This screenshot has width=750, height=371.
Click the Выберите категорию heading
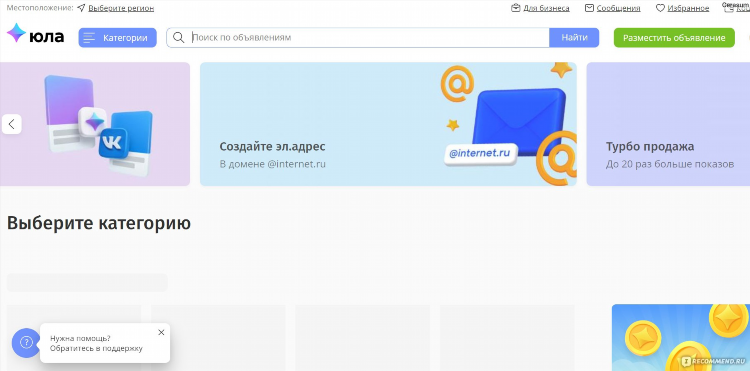99,223
